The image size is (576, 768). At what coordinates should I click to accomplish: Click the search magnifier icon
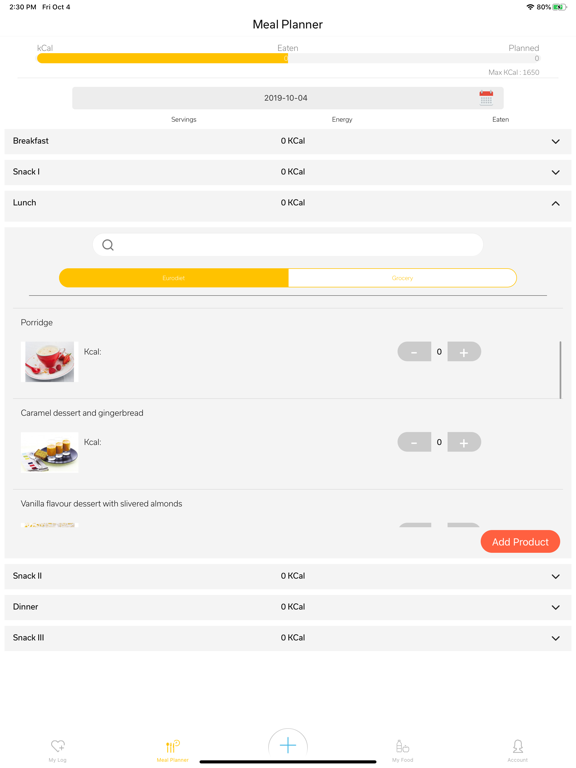coord(108,245)
